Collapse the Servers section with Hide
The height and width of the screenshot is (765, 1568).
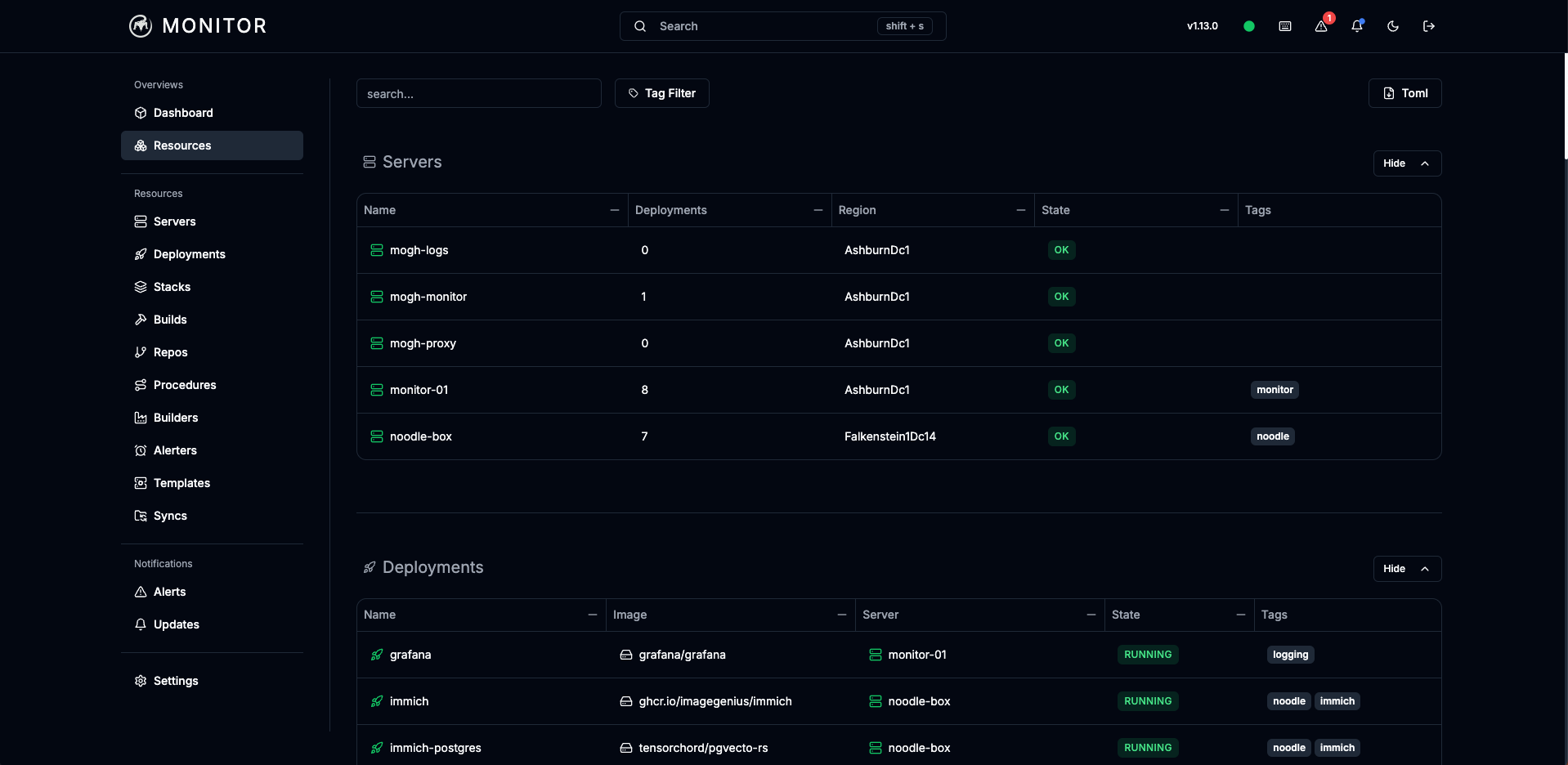pos(1408,163)
